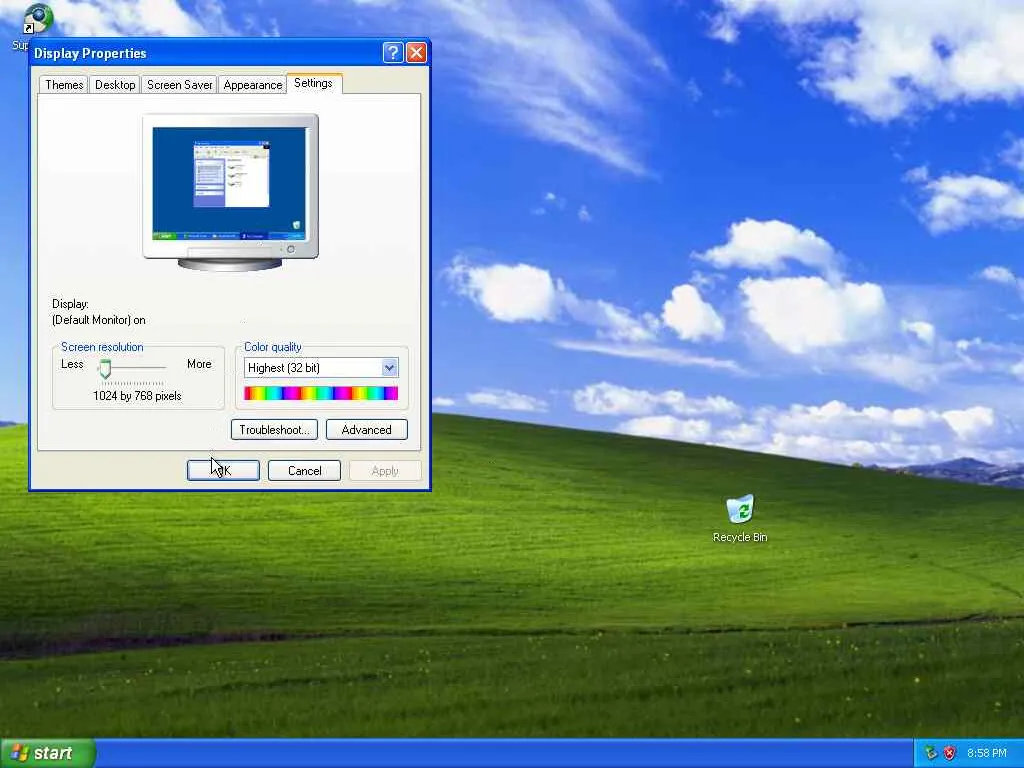The image size is (1024, 768).
Task: Open the Screen Saver tab
Action: [180, 85]
